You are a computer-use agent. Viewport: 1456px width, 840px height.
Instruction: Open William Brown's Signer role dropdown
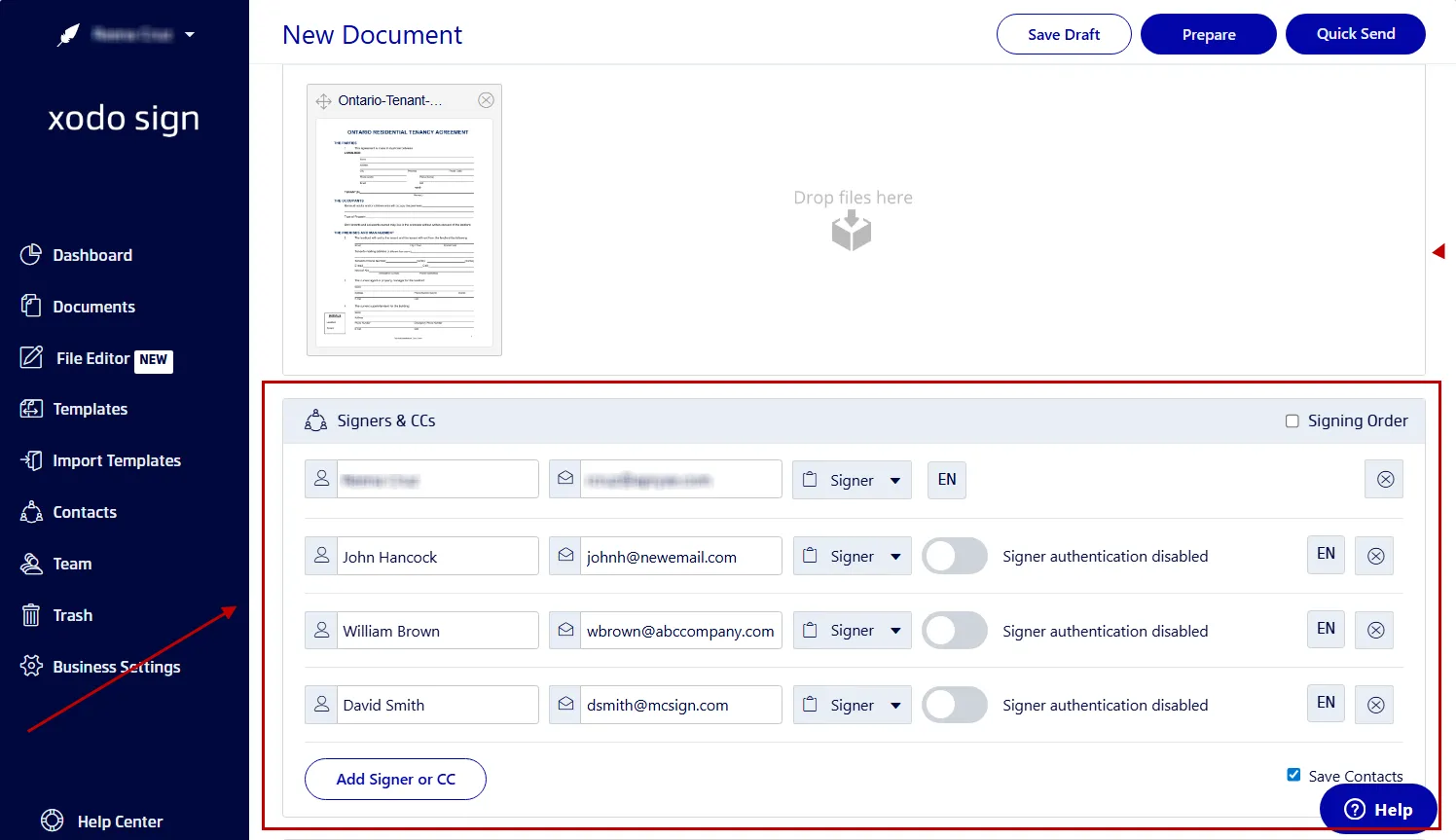(x=853, y=630)
